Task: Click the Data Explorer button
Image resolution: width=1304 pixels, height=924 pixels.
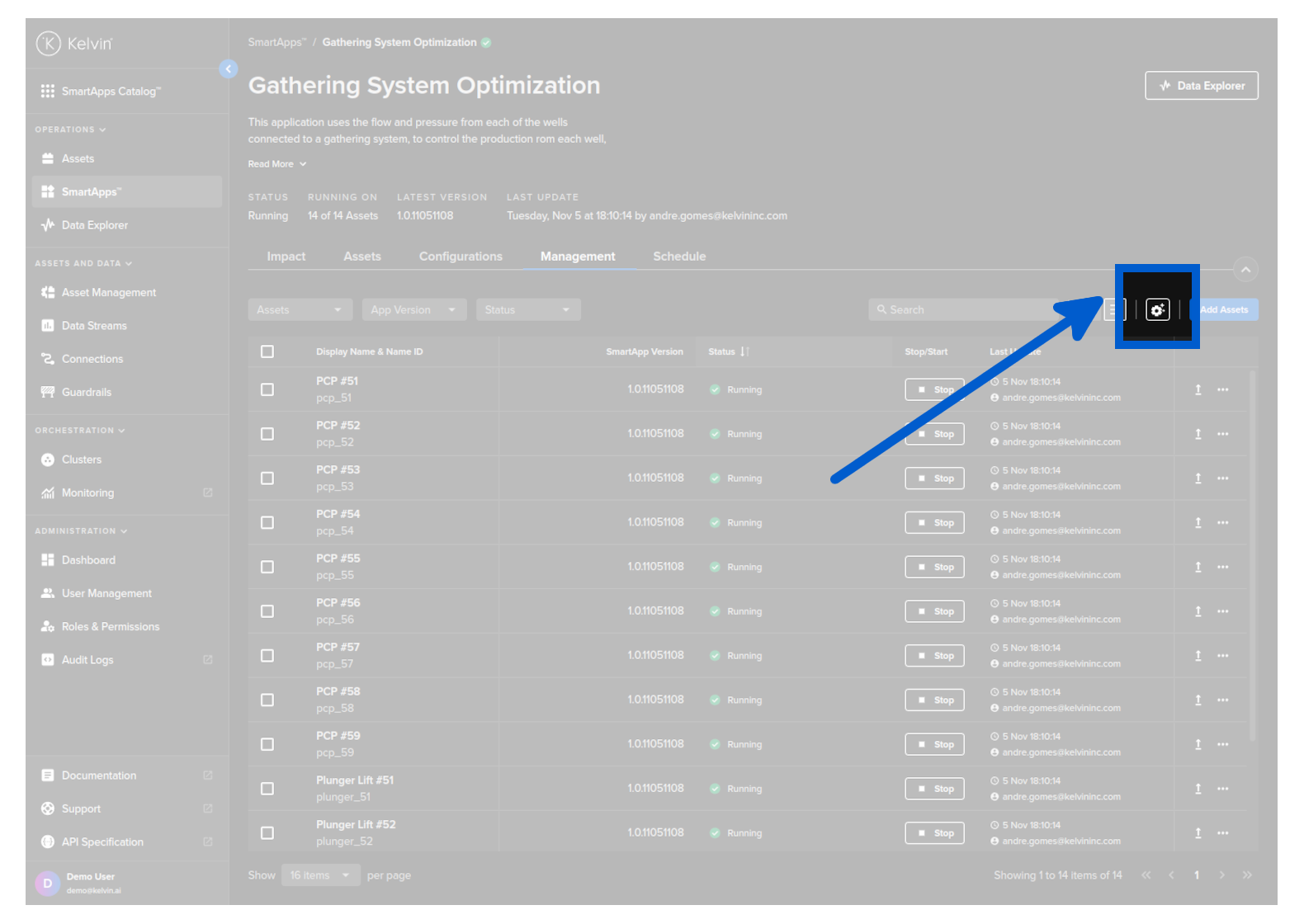Action: (1201, 86)
